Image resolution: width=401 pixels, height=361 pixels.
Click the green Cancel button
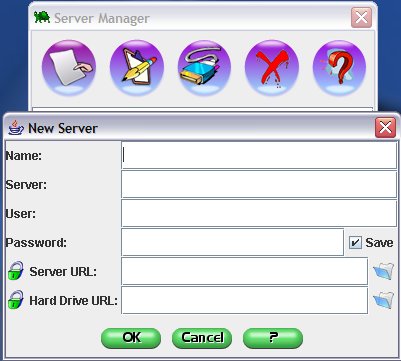click(x=202, y=338)
